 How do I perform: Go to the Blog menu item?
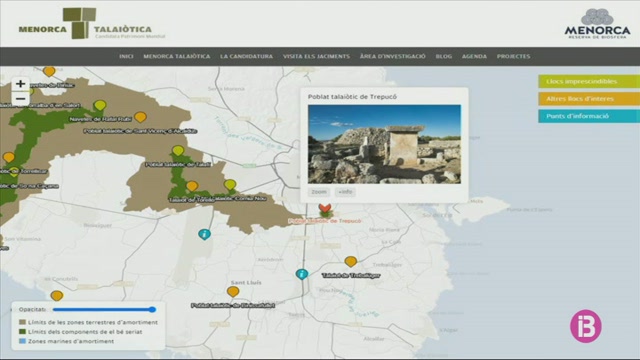(444, 56)
